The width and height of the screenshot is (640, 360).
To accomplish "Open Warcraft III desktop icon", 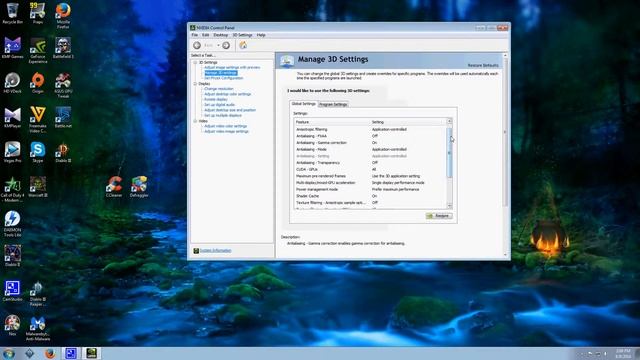I will pos(38,187).
